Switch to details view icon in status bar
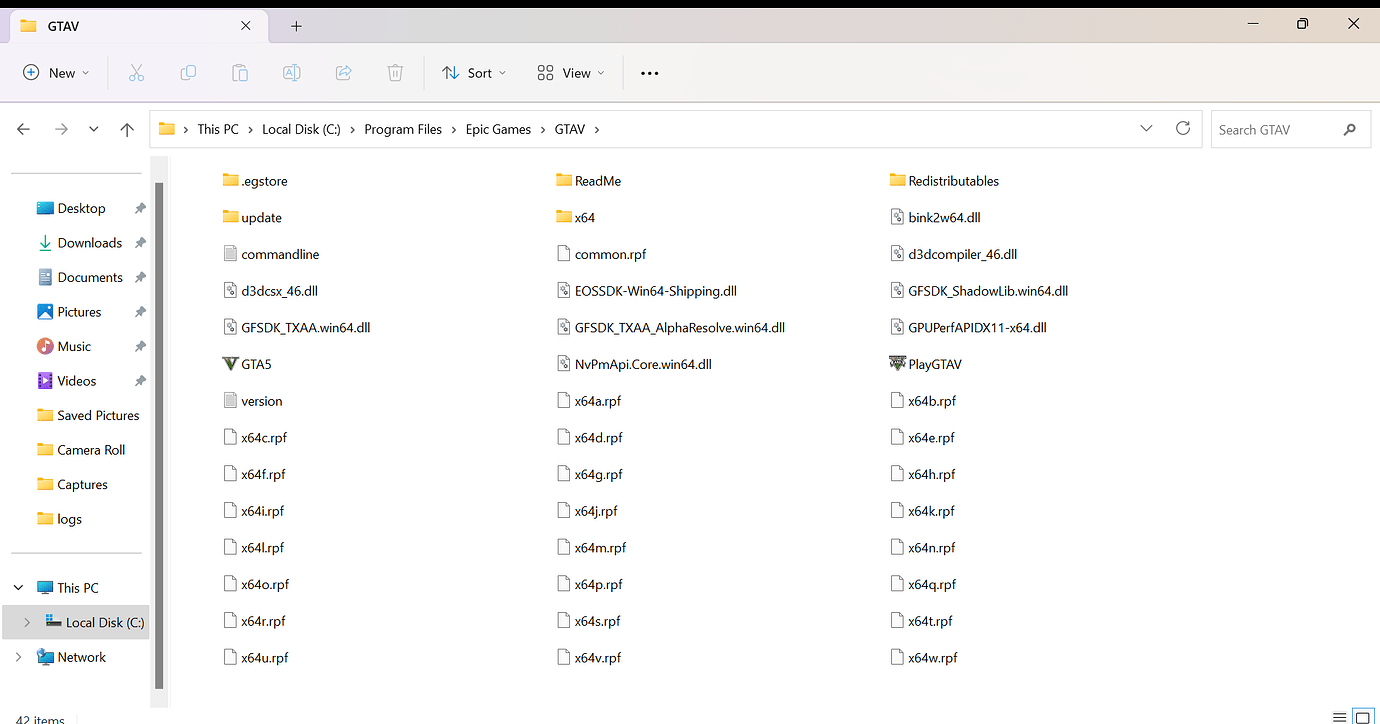 (1340, 717)
